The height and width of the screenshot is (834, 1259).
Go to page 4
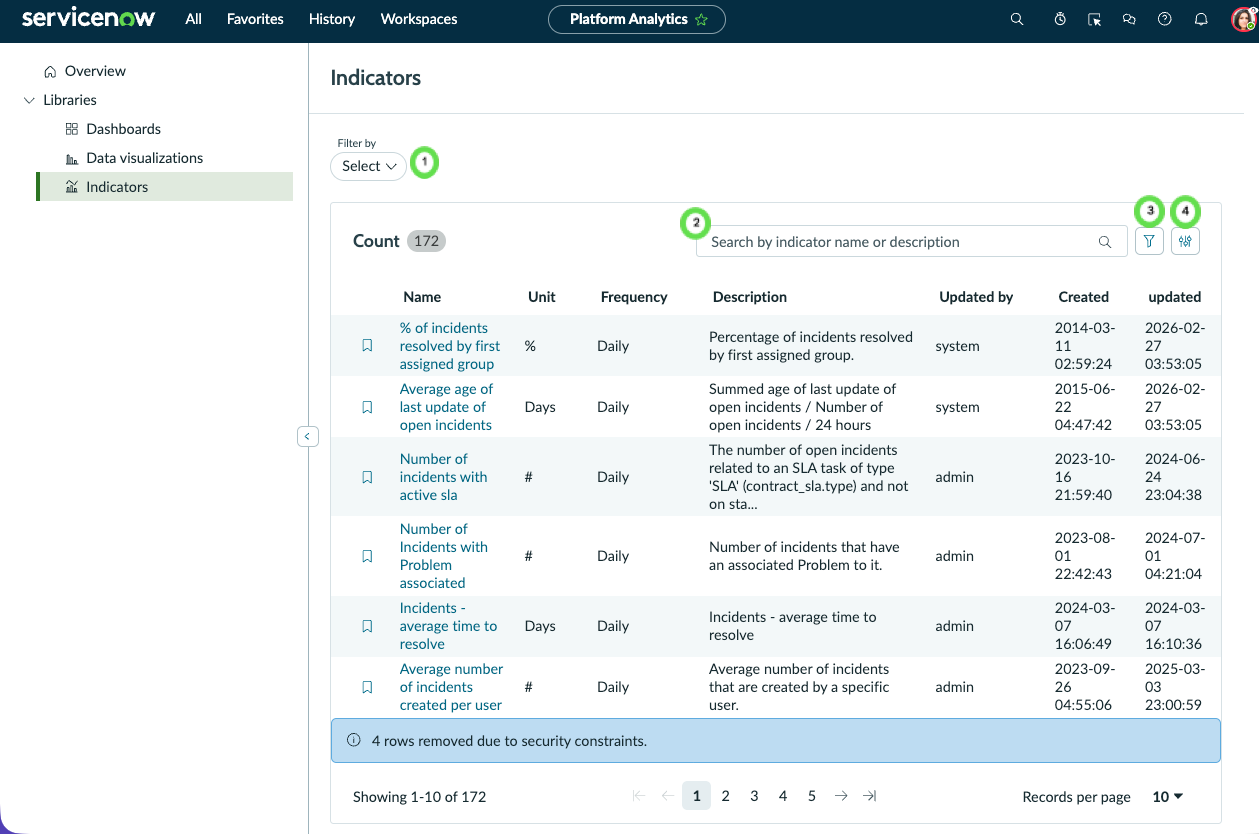[x=783, y=796]
